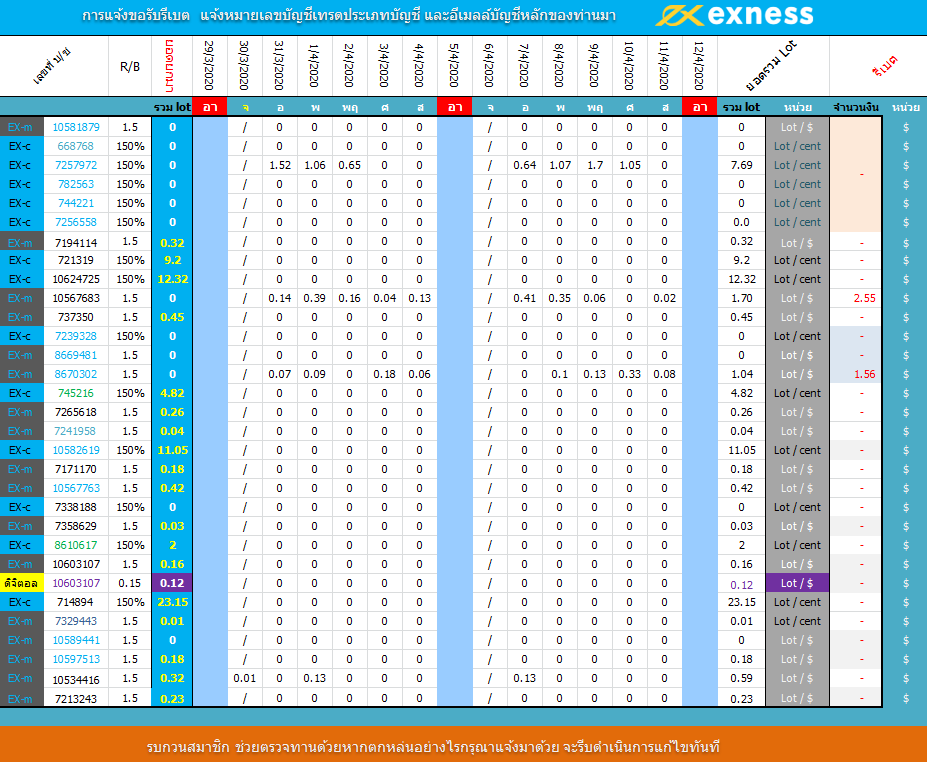This screenshot has width=927, height=762.
Task: Select the 30/3/2020 date column header
Action: tap(244, 66)
